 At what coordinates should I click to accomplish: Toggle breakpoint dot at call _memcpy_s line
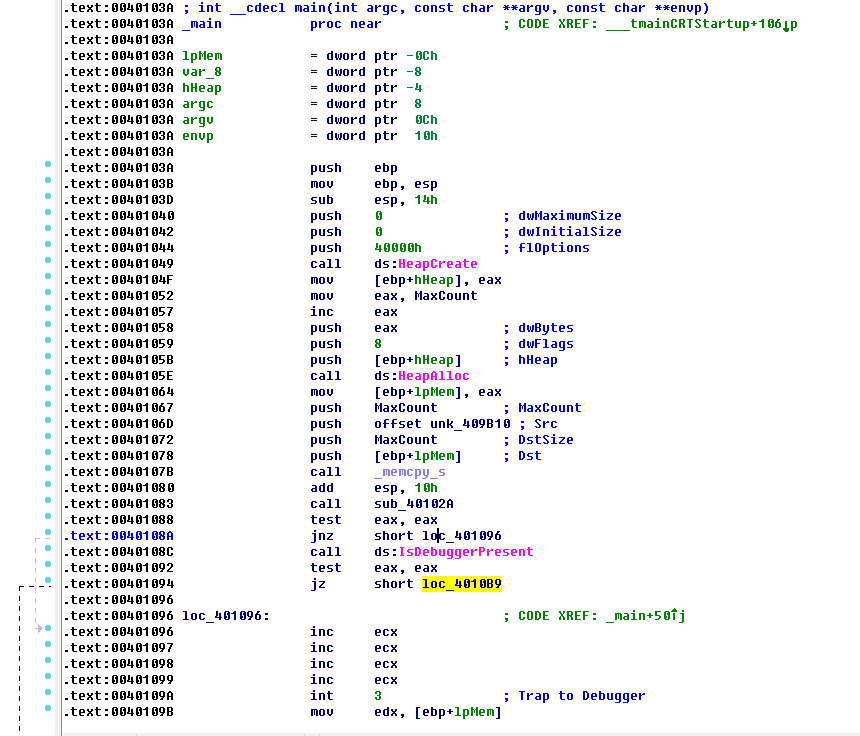[x=48, y=468]
